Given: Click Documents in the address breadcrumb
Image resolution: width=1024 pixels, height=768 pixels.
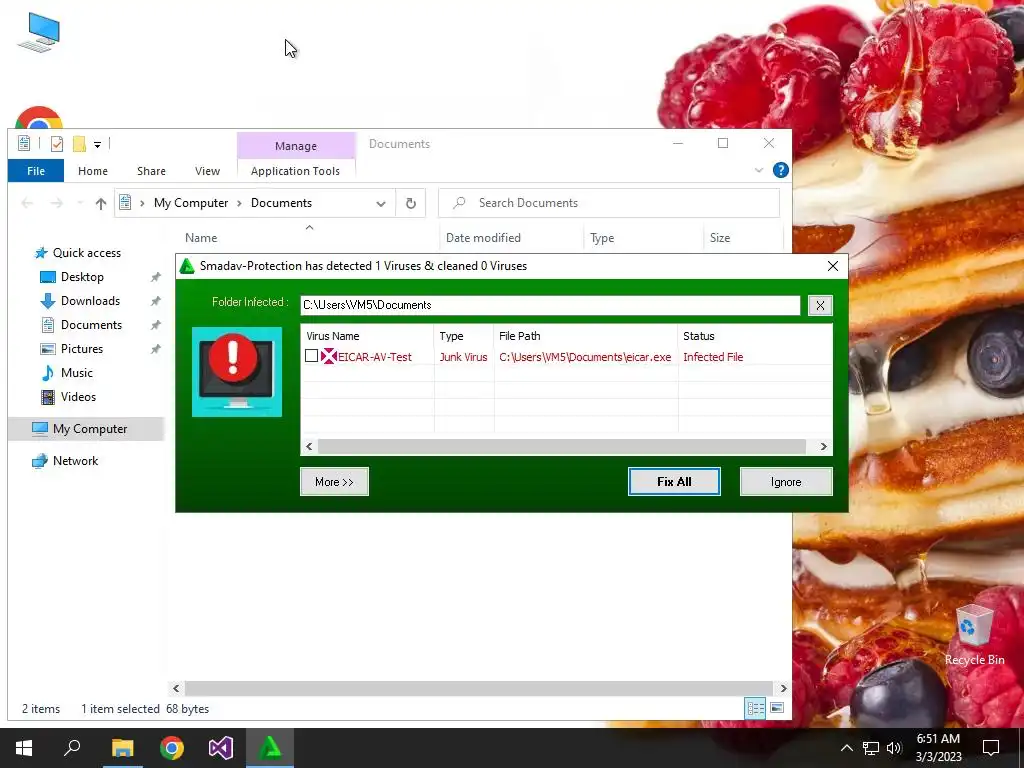Looking at the screenshot, I should click(x=281, y=203).
